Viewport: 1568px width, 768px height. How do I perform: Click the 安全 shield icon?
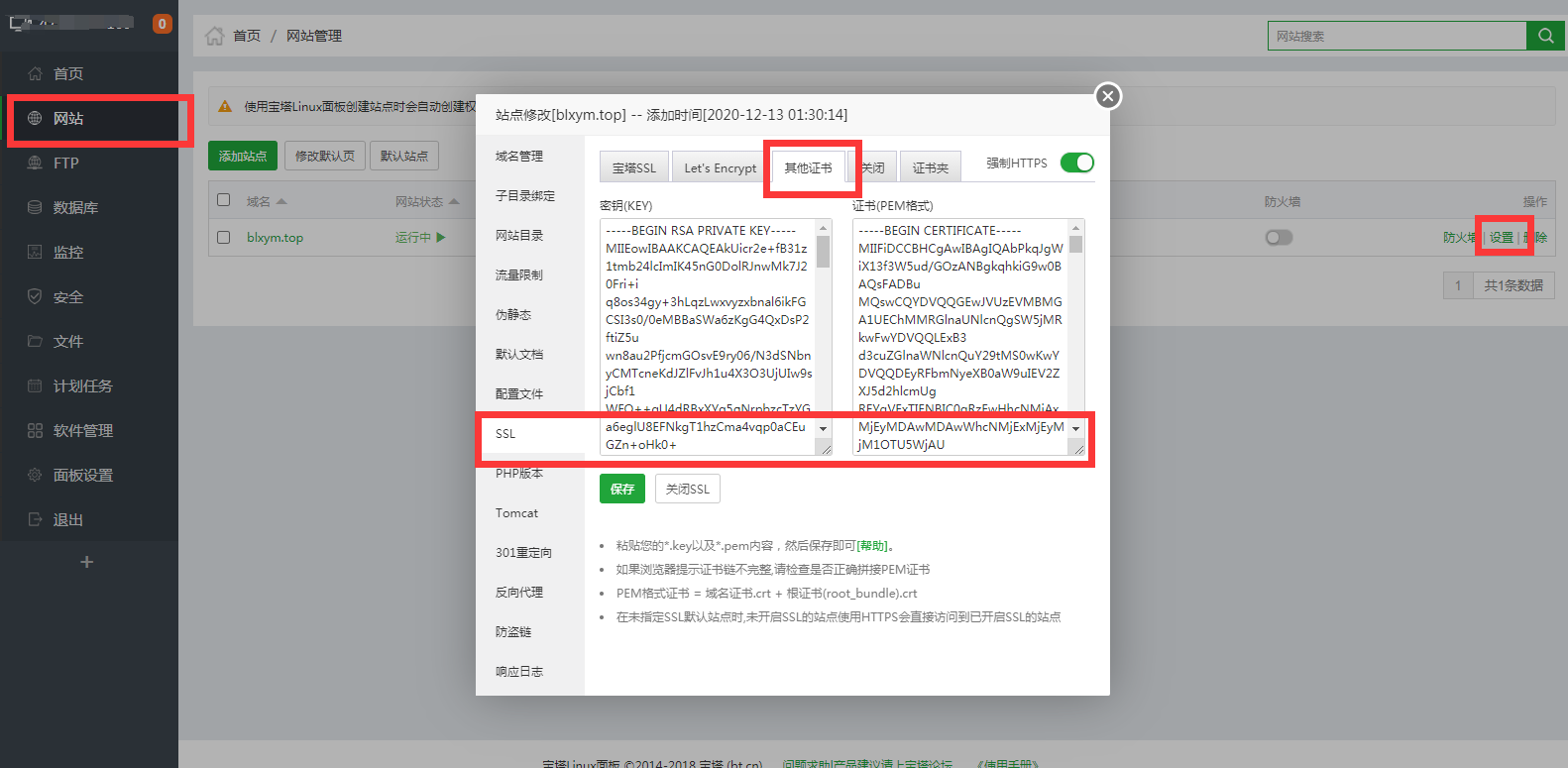[x=35, y=296]
